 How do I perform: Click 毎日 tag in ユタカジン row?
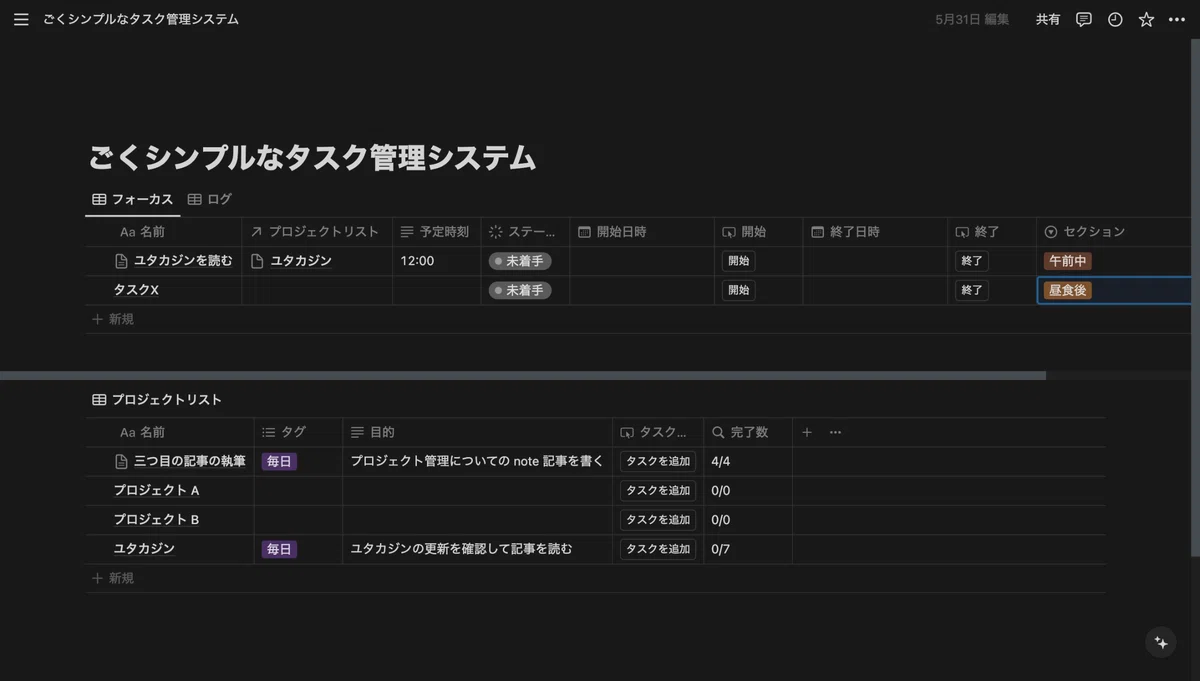[279, 549]
